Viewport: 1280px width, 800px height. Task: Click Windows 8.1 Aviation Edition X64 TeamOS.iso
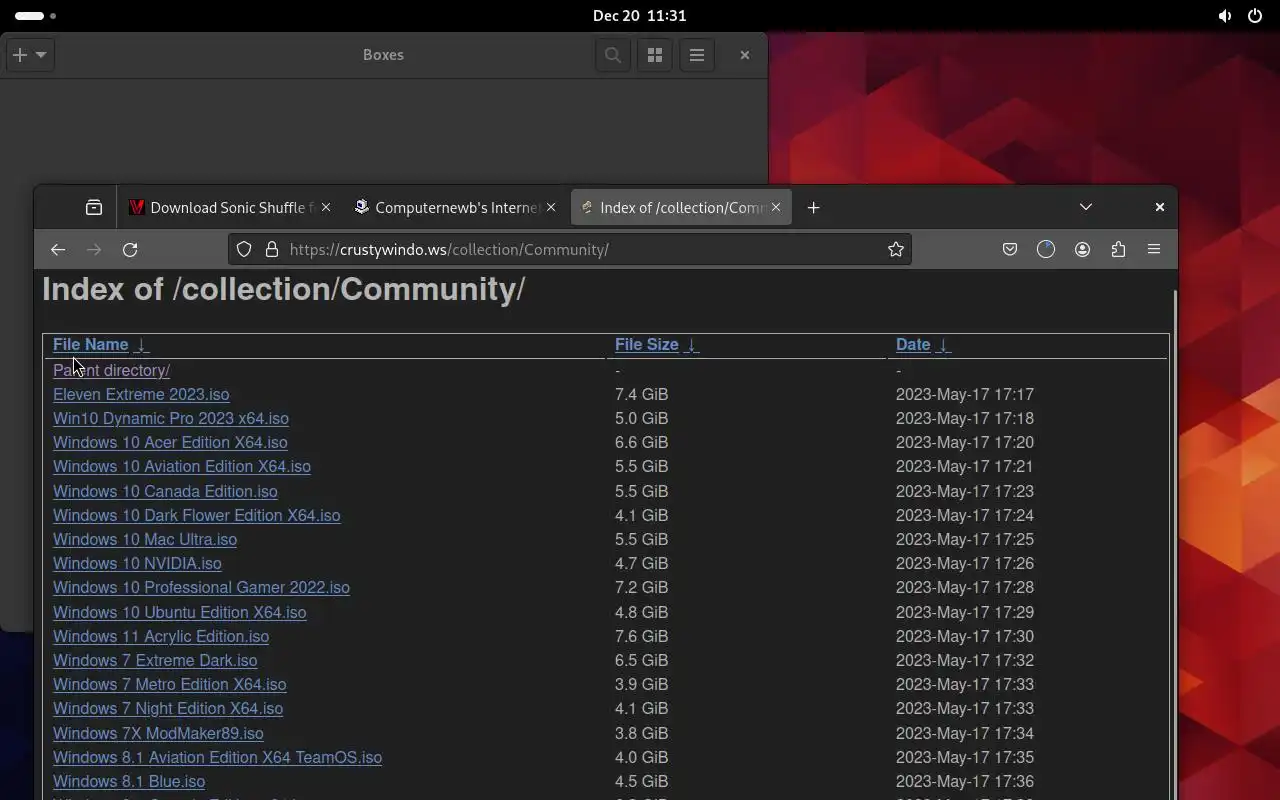click(x=218, y=758)
